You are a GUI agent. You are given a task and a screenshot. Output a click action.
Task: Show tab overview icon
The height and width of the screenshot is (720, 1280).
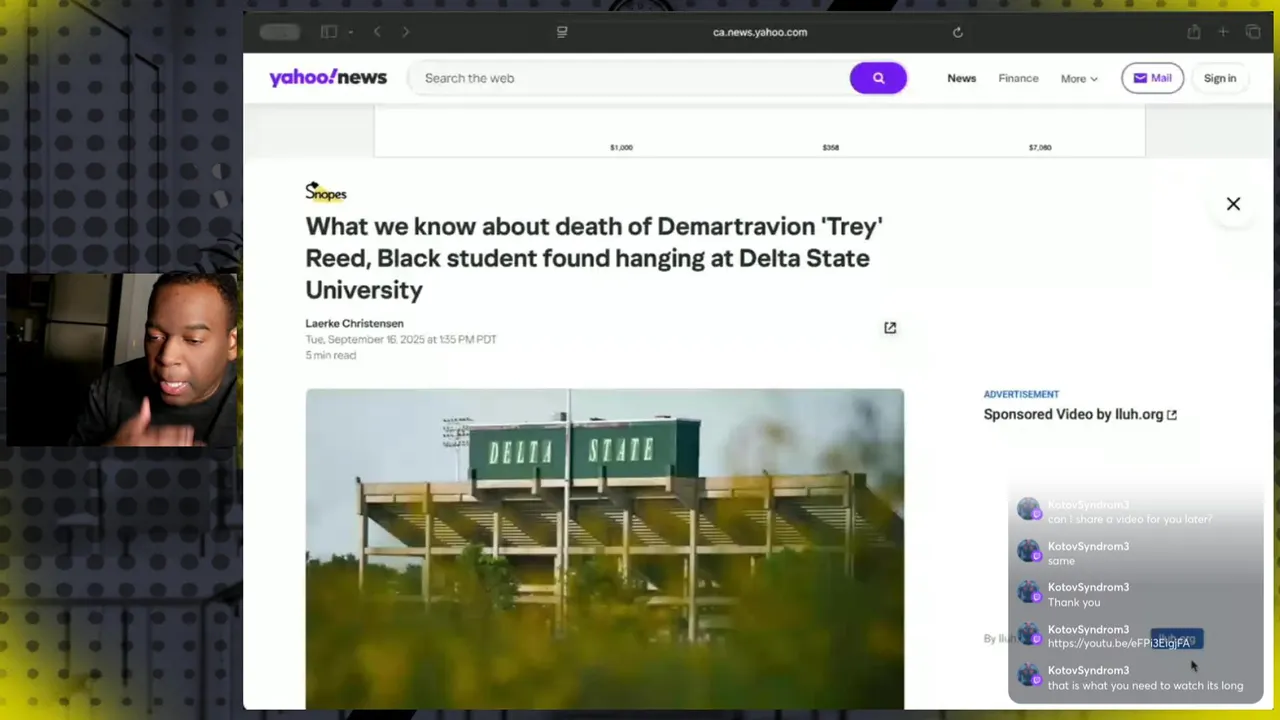coord(1253,32)
